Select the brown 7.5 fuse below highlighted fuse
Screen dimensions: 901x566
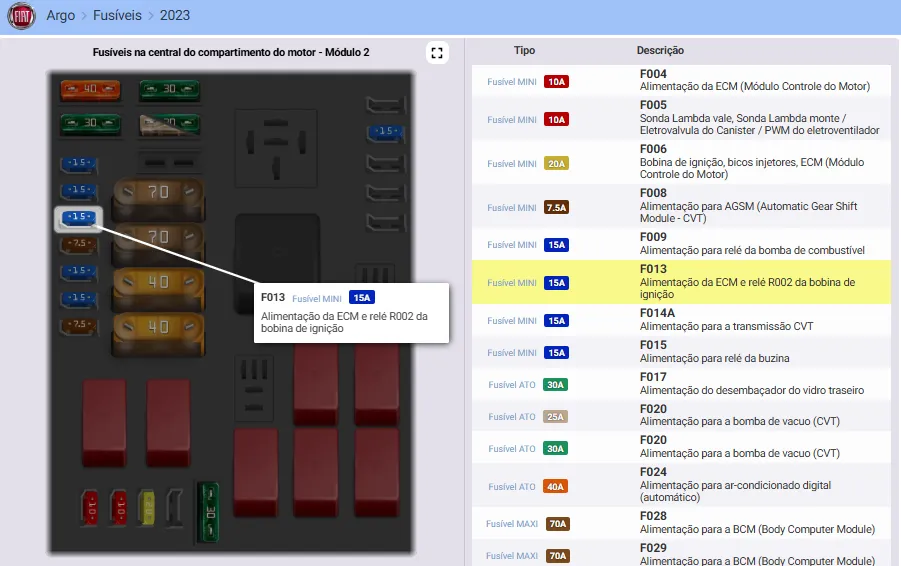click(x=79, y=245)
